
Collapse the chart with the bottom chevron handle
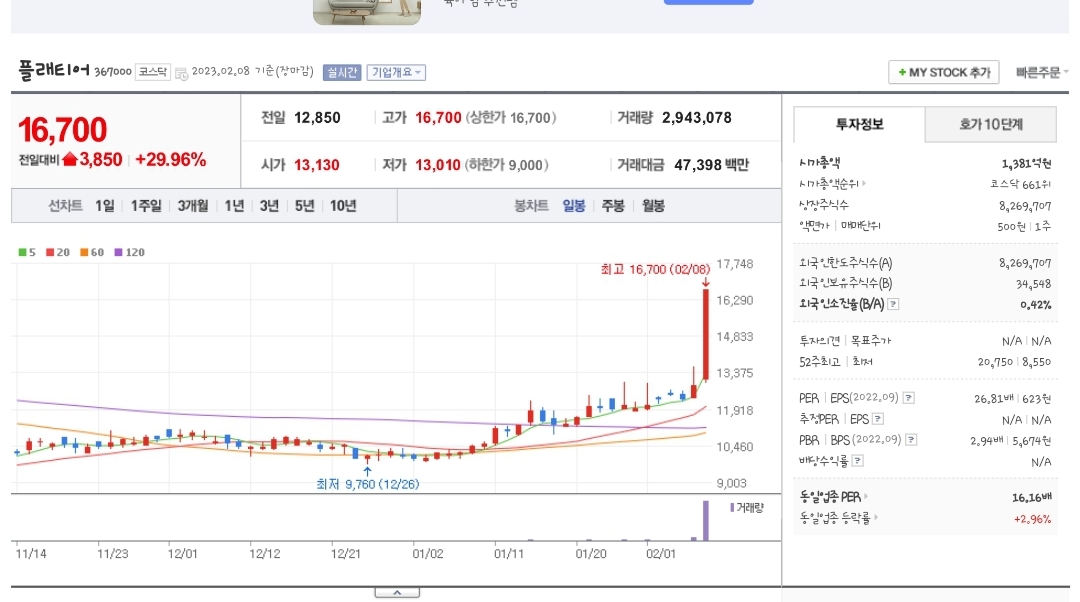pos(397,592)
